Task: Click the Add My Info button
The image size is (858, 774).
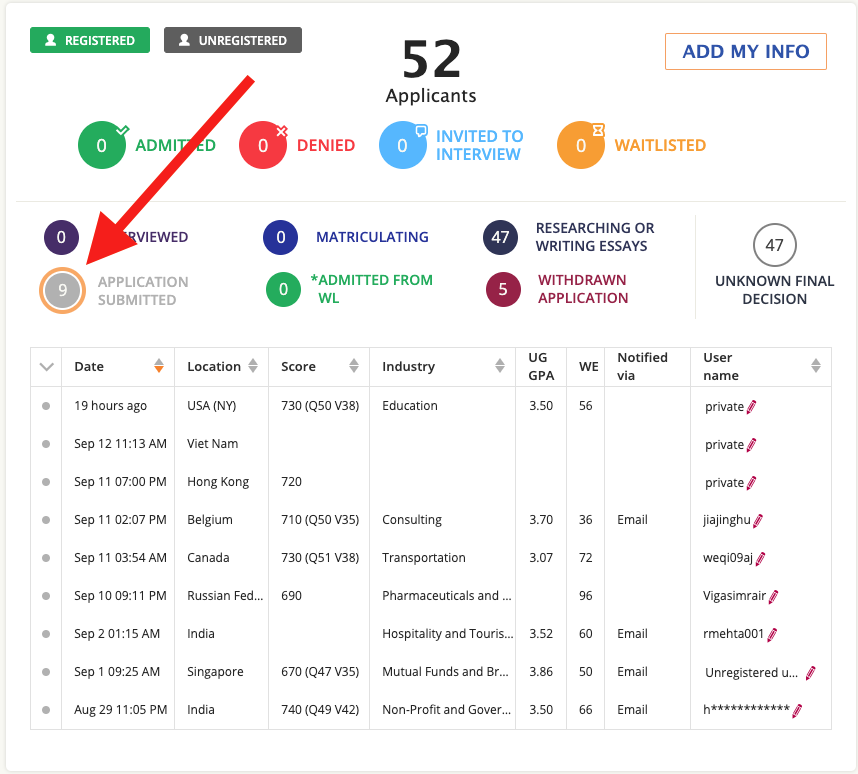Action: pyautogui.click(x=745, y=52)
